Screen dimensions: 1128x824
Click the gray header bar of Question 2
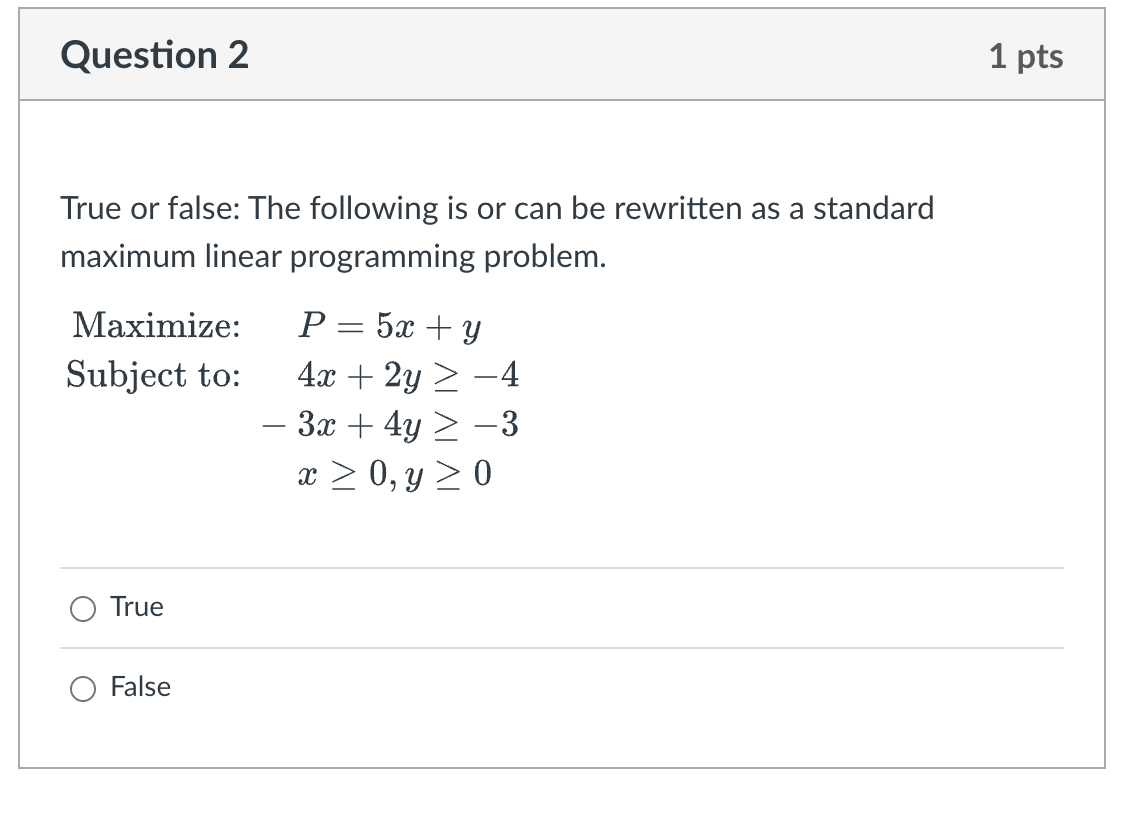560,55
